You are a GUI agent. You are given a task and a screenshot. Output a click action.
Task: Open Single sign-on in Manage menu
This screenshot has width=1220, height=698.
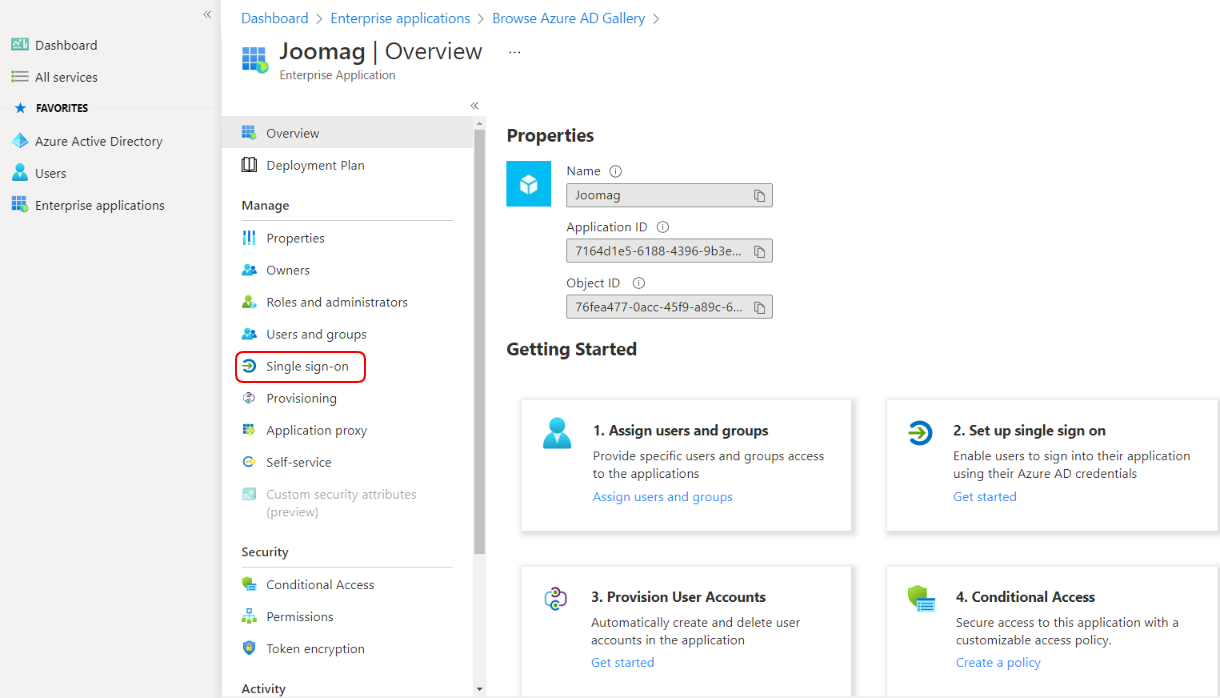pyautogui.click(x=307, y=367)
